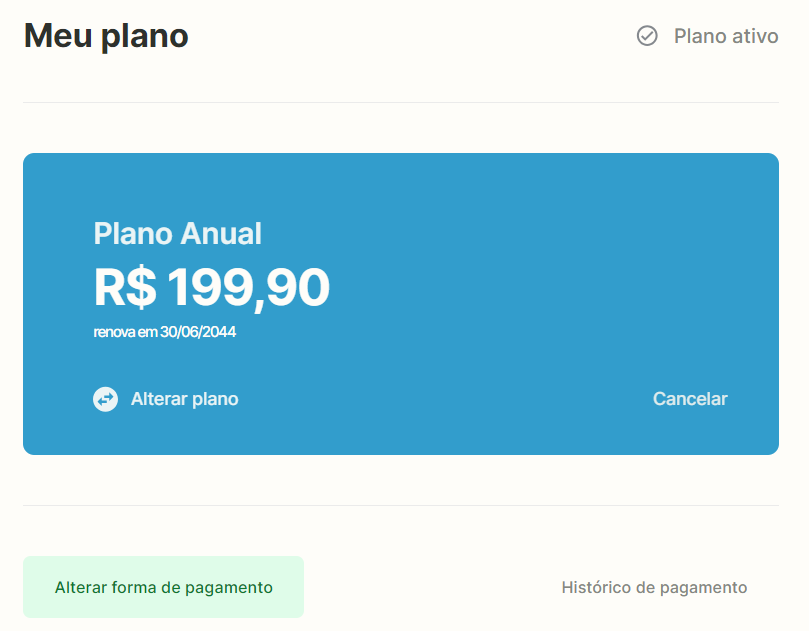This screenshot has height=631, width=809.
Task: Click the word ativo in the status text
Action: pos(755,36)
